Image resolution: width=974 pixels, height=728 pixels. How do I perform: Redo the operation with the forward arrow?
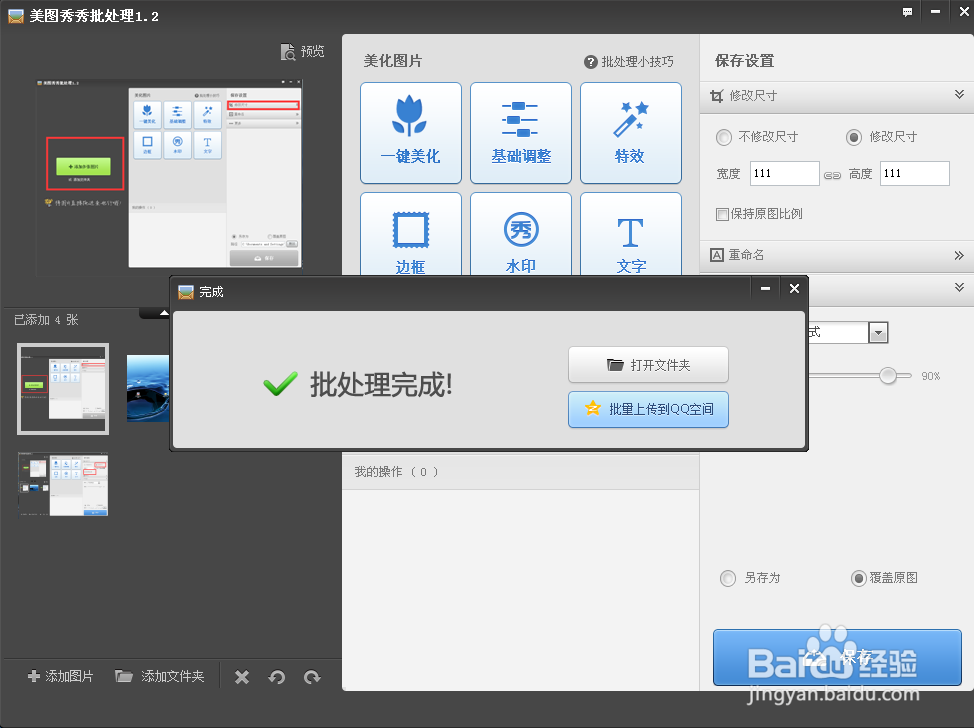click(312, 677)
